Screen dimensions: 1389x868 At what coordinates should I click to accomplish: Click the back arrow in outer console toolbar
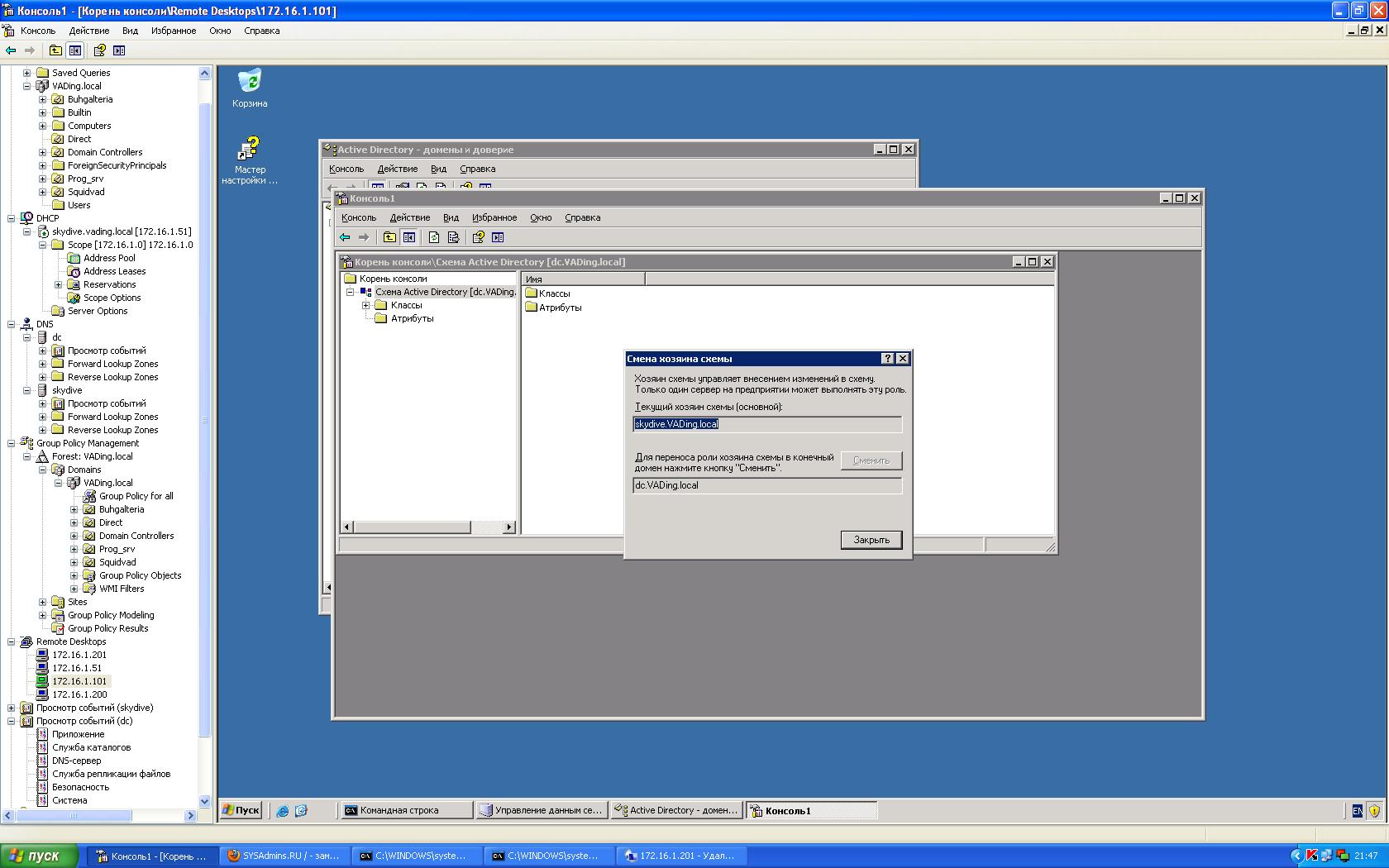11,50
